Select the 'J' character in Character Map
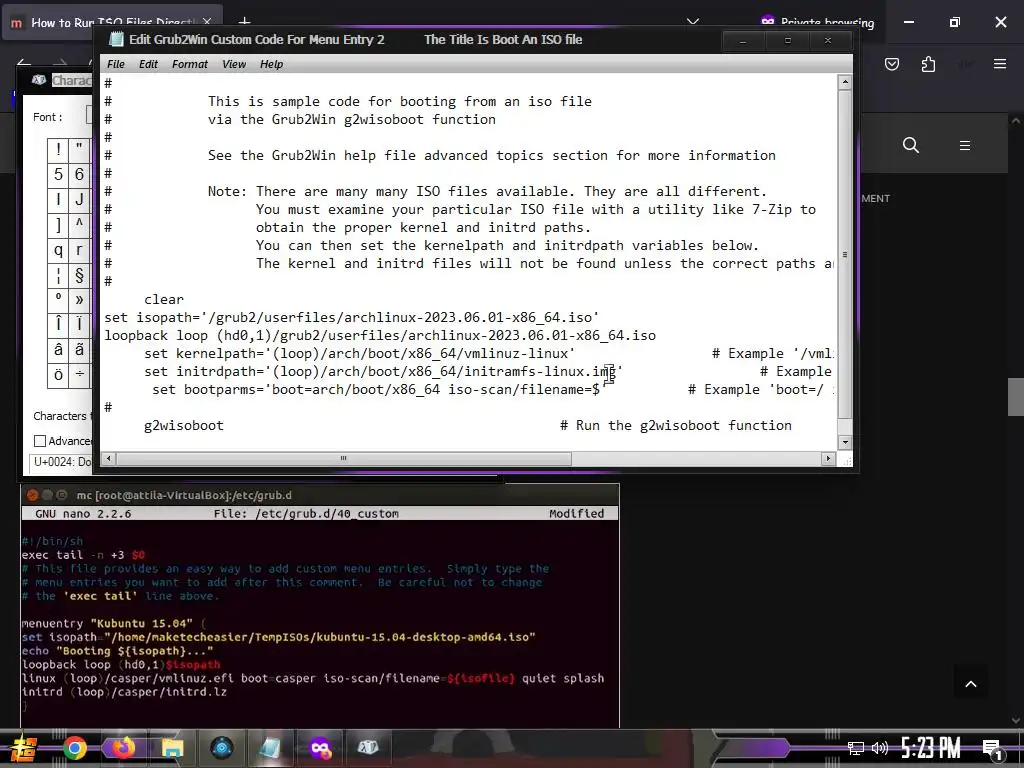 79,199
